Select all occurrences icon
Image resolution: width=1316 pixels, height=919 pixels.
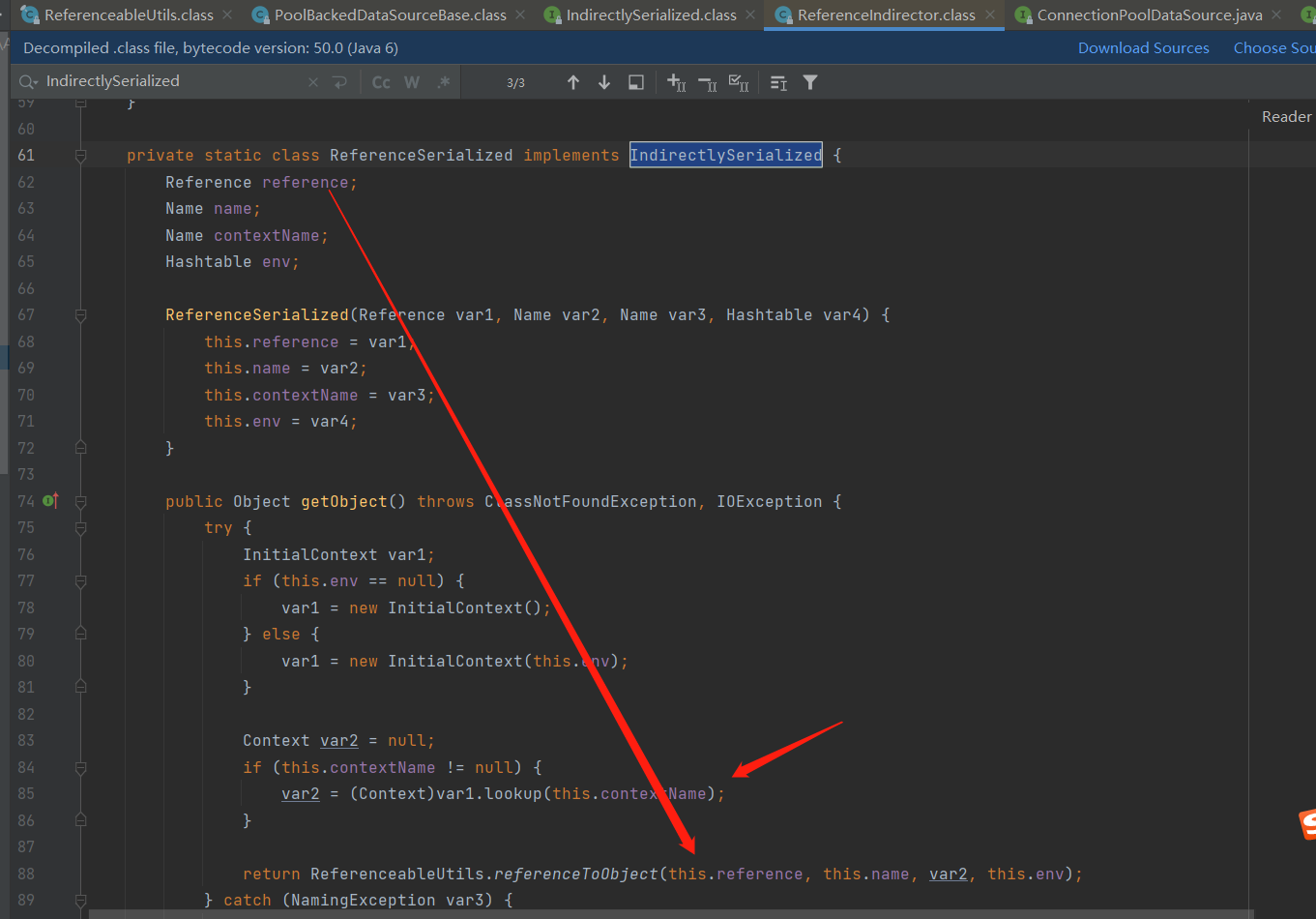pos(739,82)
